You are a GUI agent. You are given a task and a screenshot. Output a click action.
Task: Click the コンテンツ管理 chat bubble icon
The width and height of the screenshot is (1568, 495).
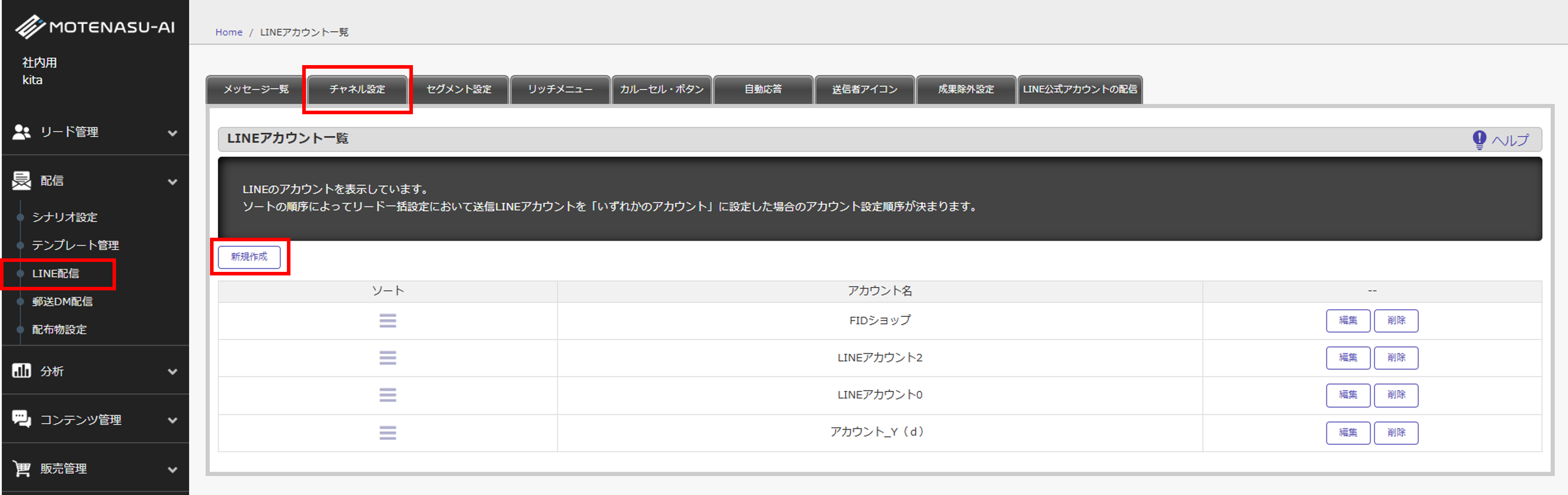(22, 420)
